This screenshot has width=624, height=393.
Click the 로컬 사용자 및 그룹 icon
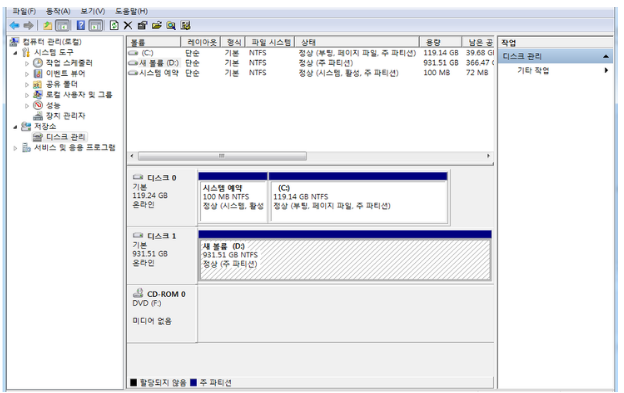[38, 94]
